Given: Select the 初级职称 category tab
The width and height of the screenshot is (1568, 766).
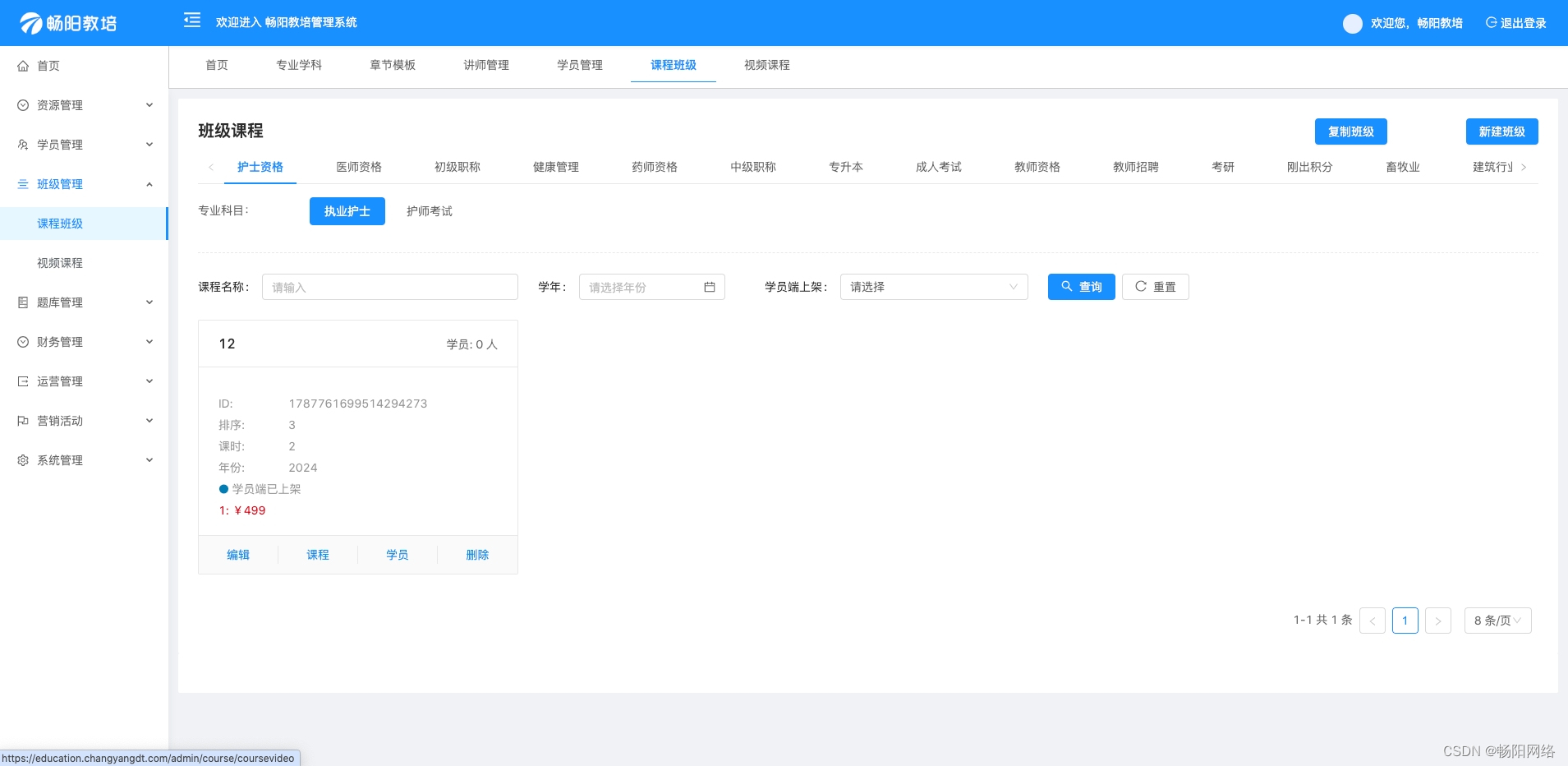Looking at the screenshot, I should [458, 167].
